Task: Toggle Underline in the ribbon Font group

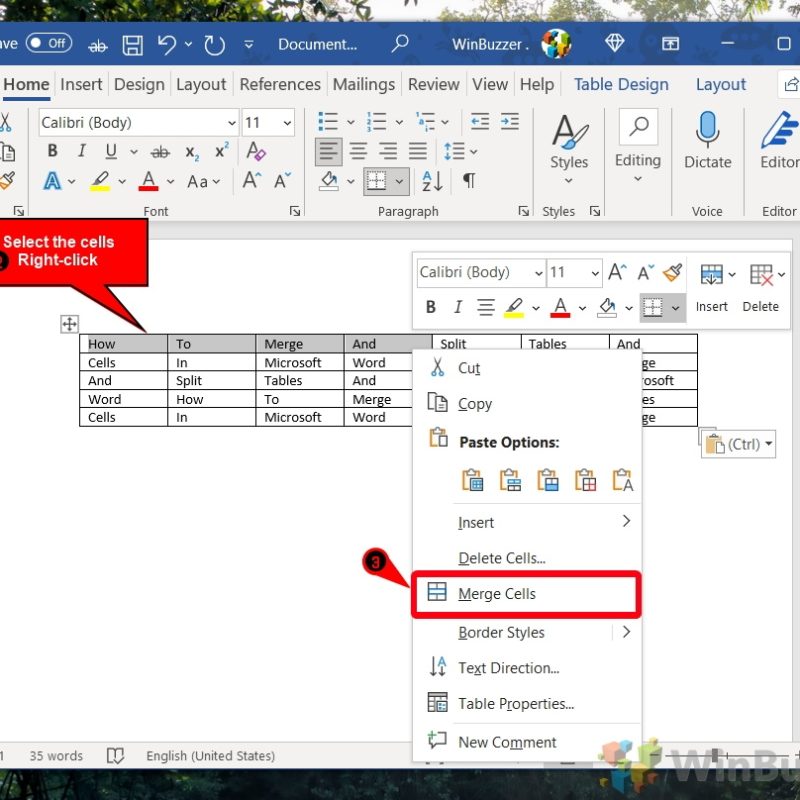Action: coord(111,151)
